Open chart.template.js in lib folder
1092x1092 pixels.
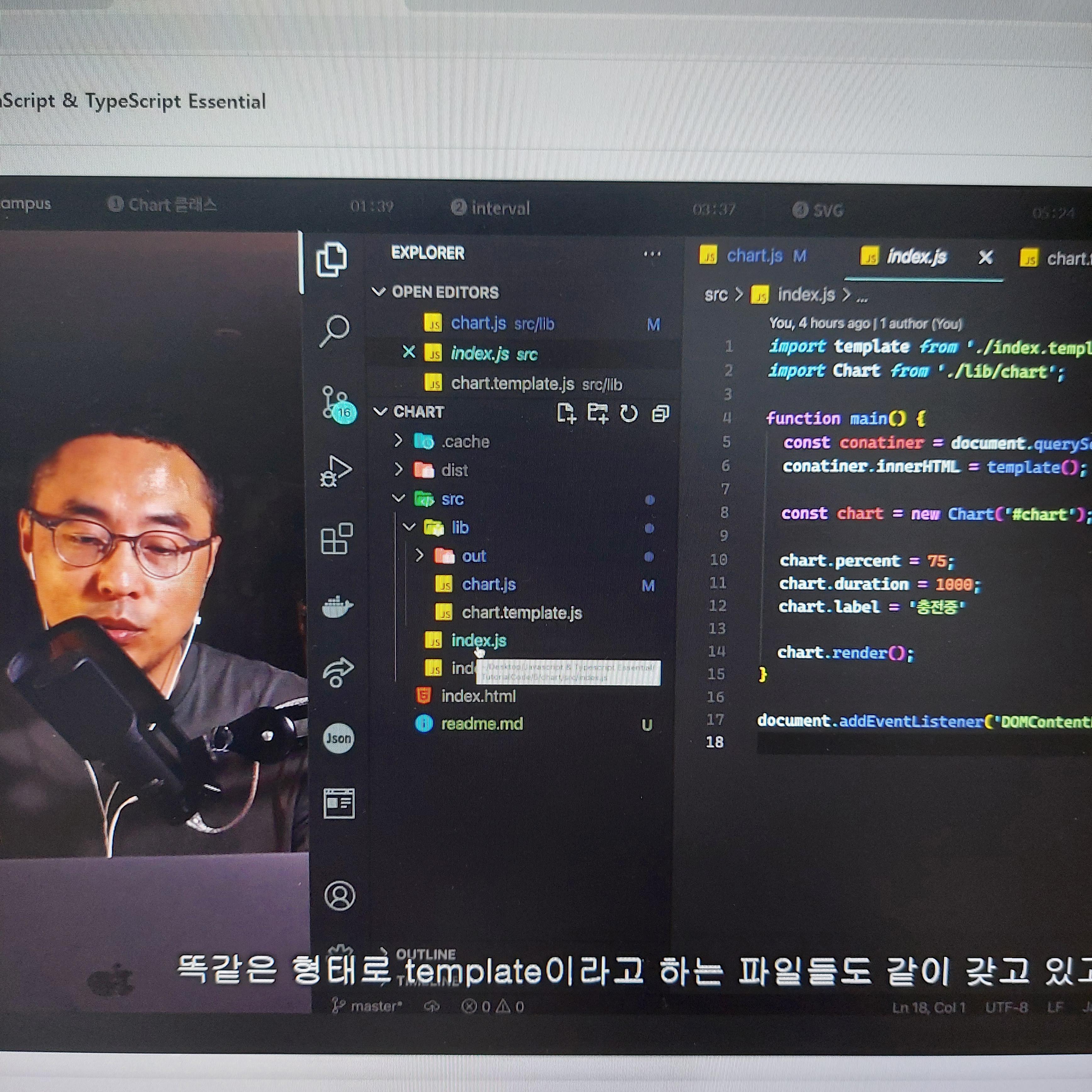pyautogui.click(x=521, y=613)
